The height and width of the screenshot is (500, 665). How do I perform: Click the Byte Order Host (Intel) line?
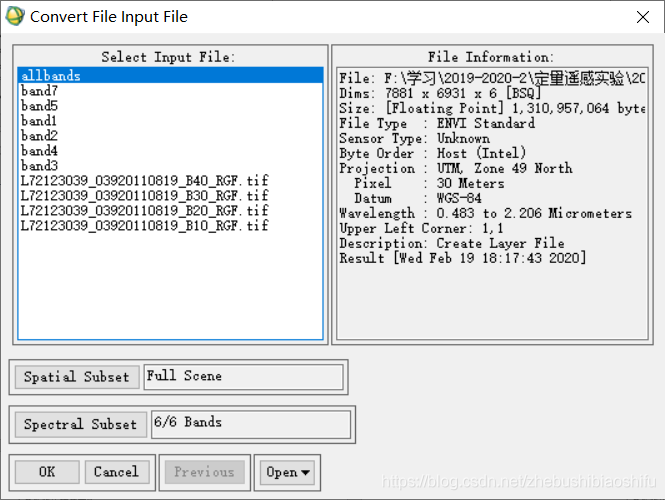point(433,154)
